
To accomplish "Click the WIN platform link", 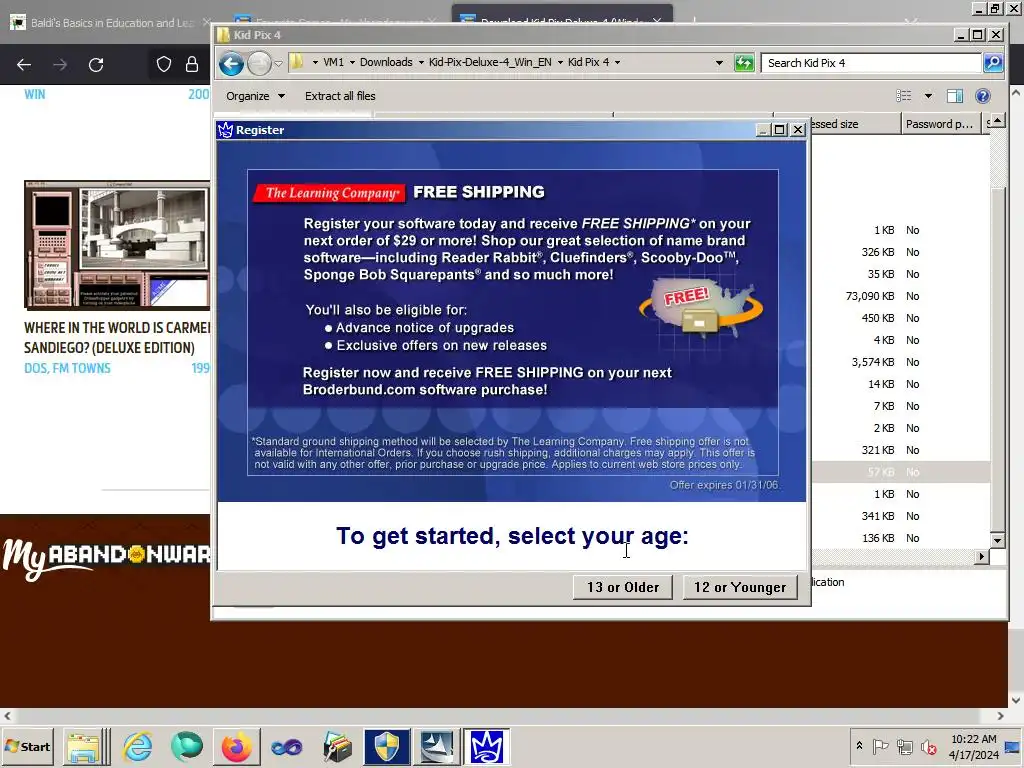I will [x=35, y=94].
